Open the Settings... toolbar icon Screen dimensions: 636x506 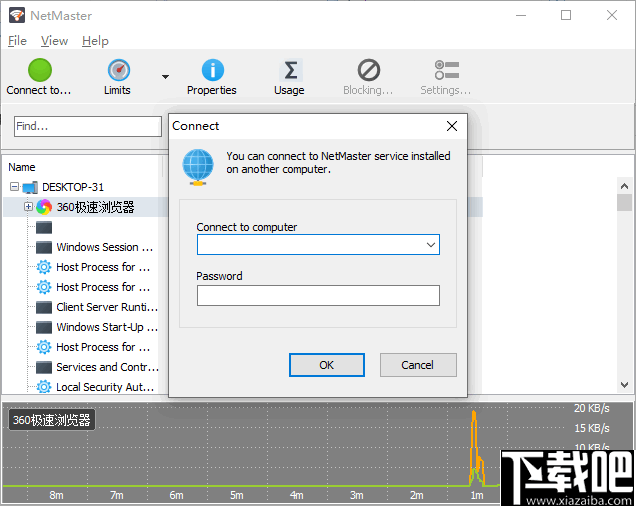click(x=447, y=70)
